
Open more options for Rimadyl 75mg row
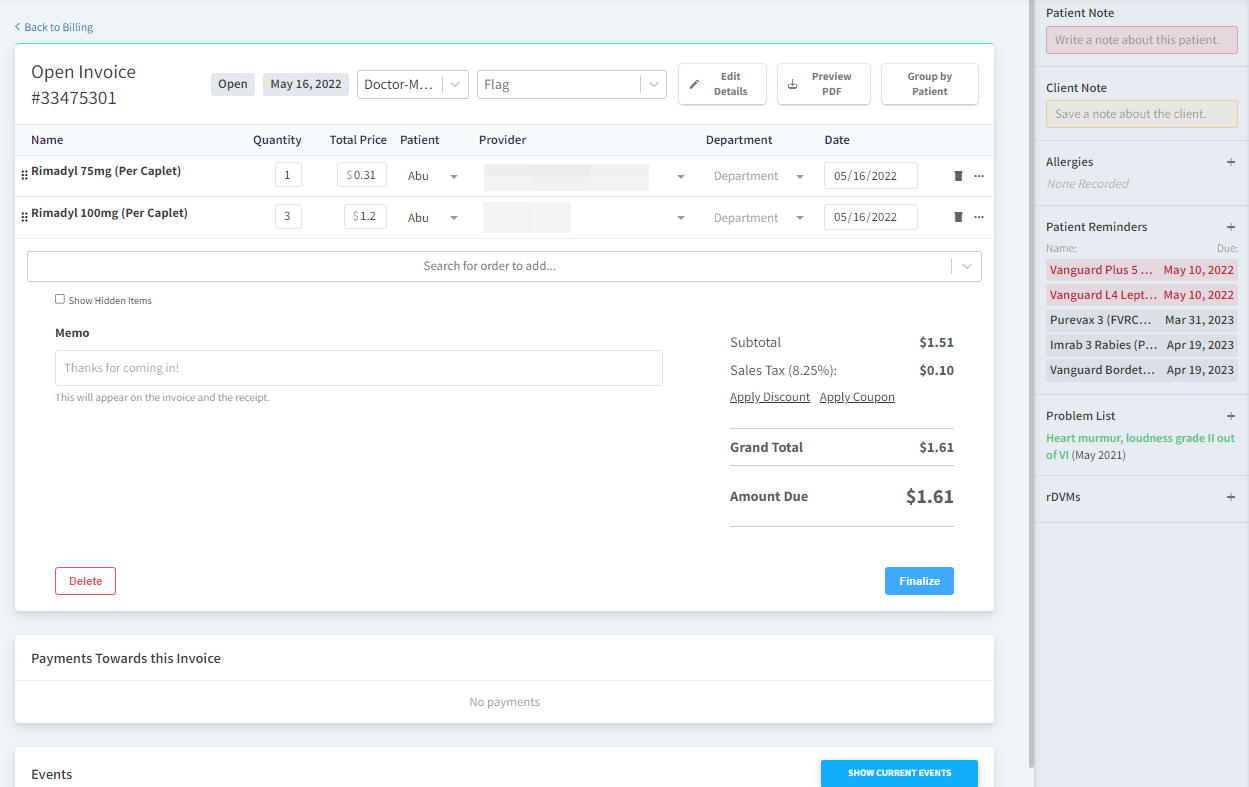[x=979, y=176]
